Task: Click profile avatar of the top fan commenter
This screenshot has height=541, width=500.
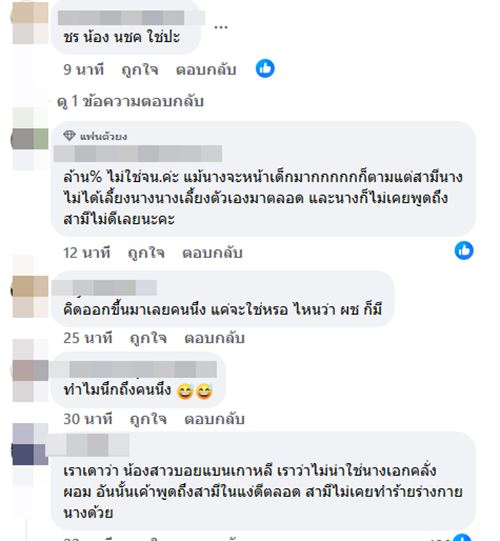Action: coord(30,139)
